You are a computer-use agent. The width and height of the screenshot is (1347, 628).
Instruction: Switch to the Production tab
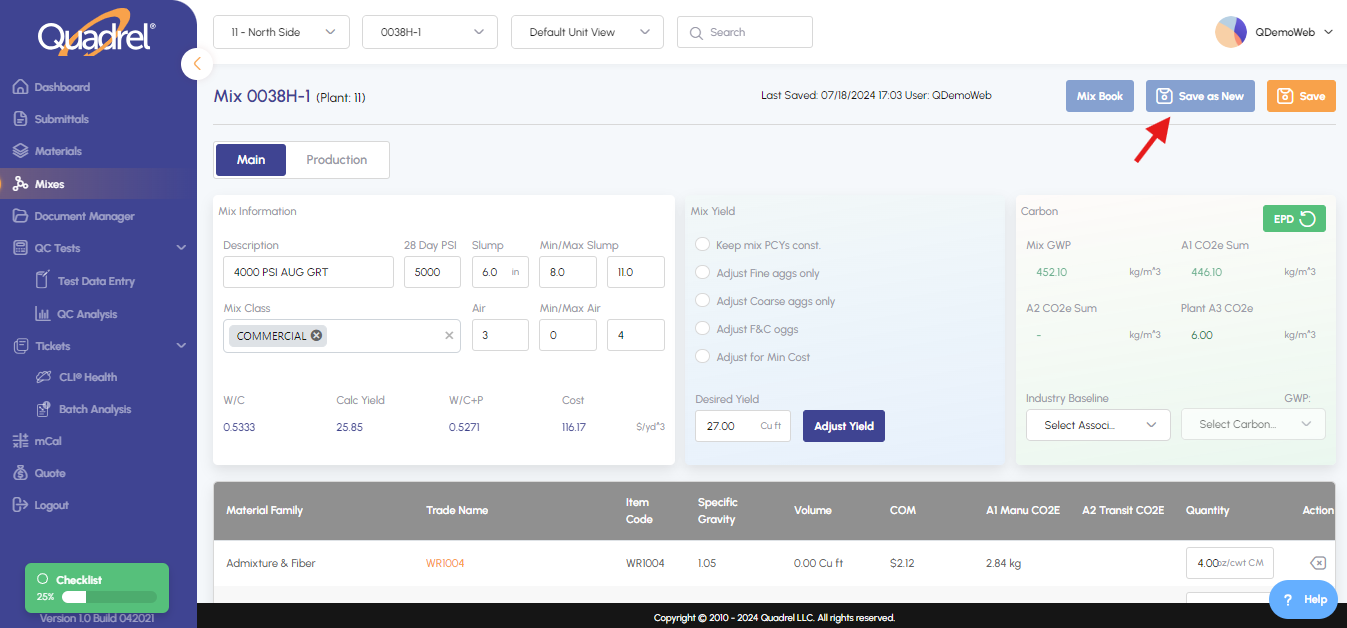pyautogui.click(x=336, y=160)
